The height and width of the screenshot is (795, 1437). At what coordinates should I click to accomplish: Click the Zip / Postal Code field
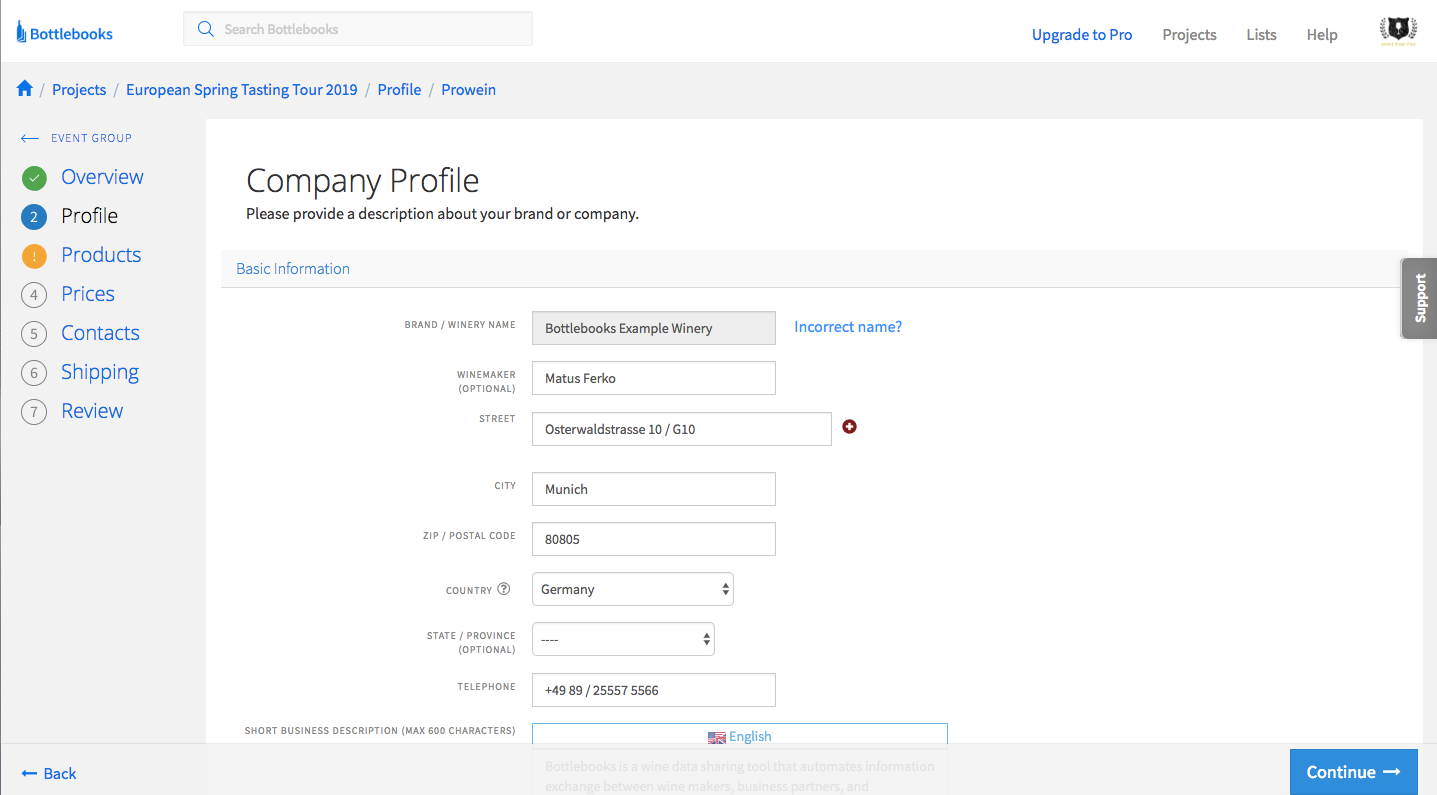pos(654,539)
